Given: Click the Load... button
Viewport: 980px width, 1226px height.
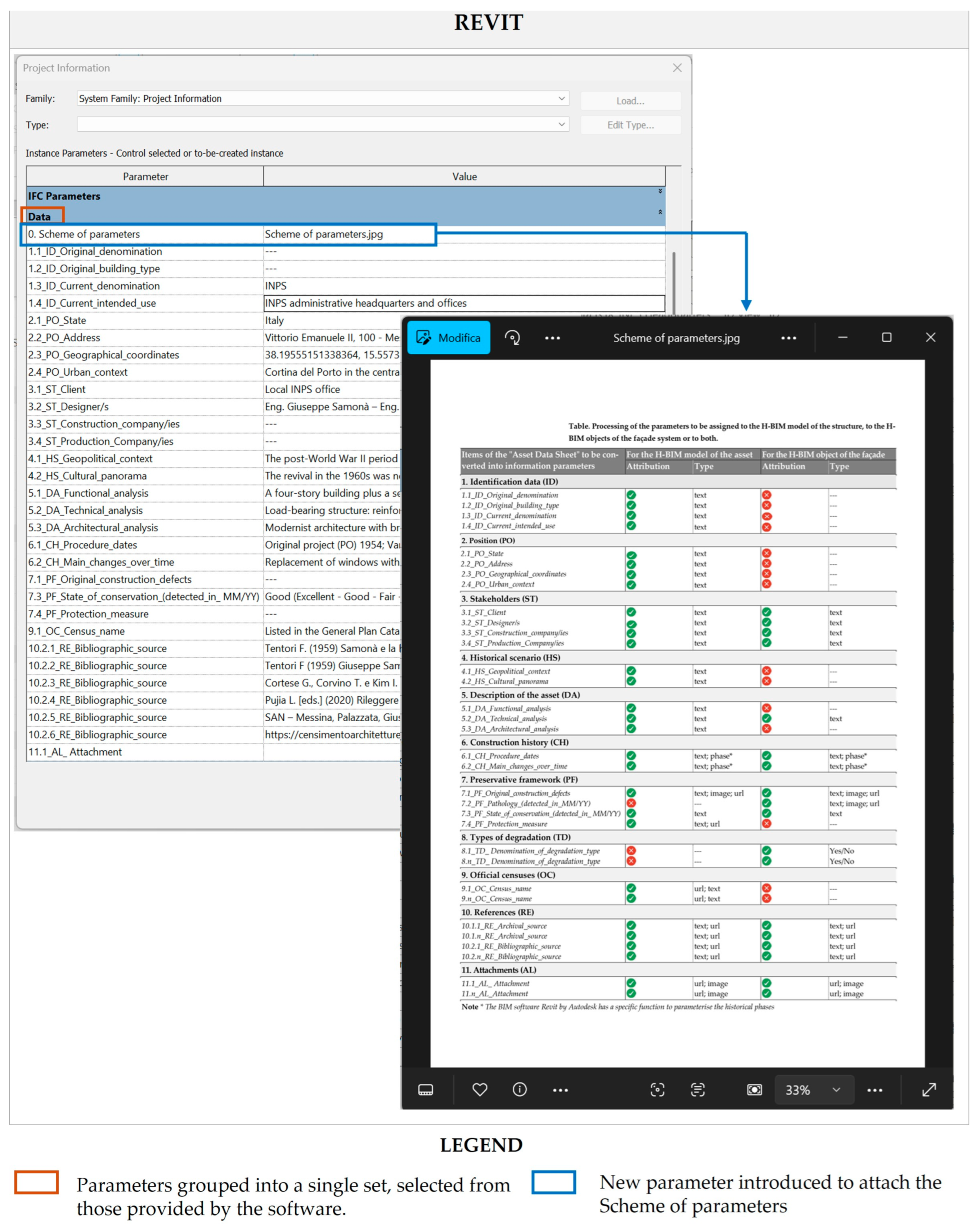Looking at the screenshot, I should pyautogui.click(x=630, y=100).
